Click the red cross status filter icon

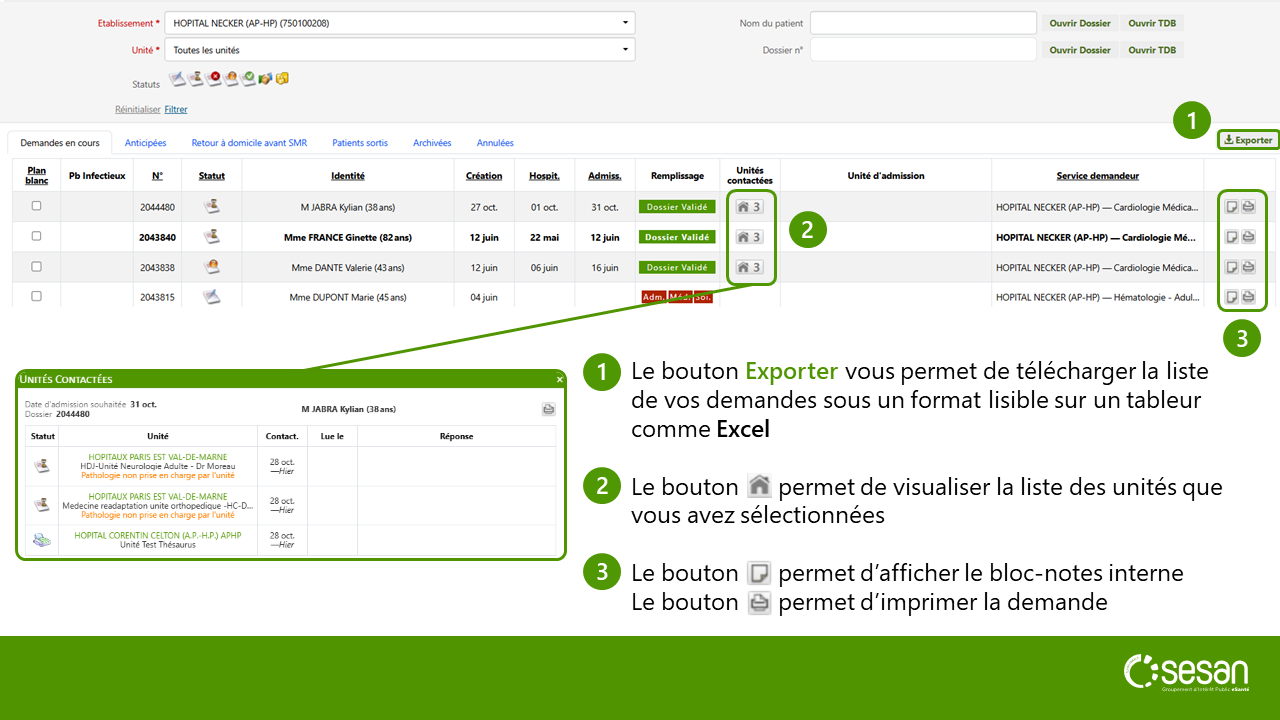215,78
